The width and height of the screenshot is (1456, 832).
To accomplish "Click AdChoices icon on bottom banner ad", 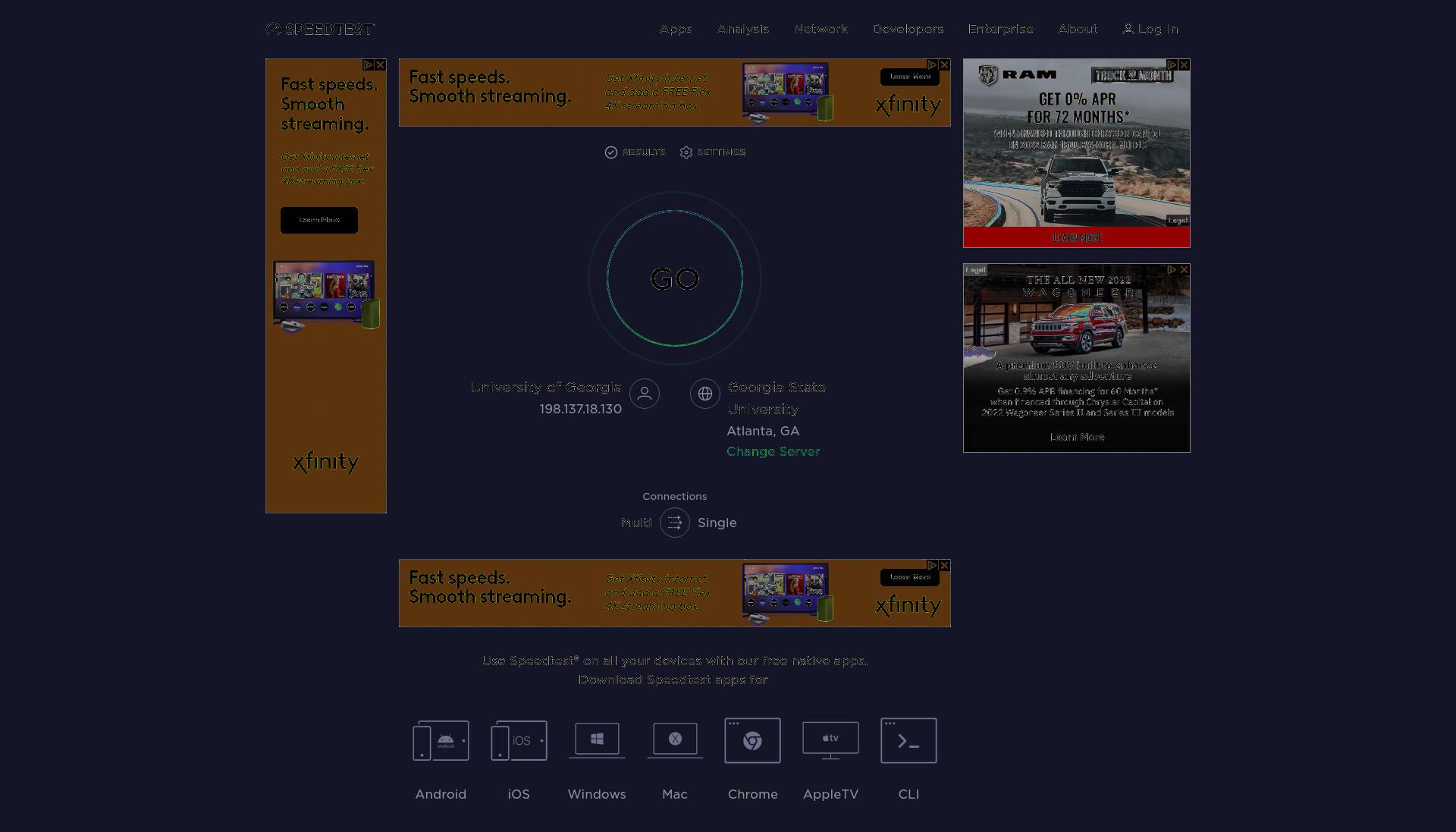I will tap(933, 566).
